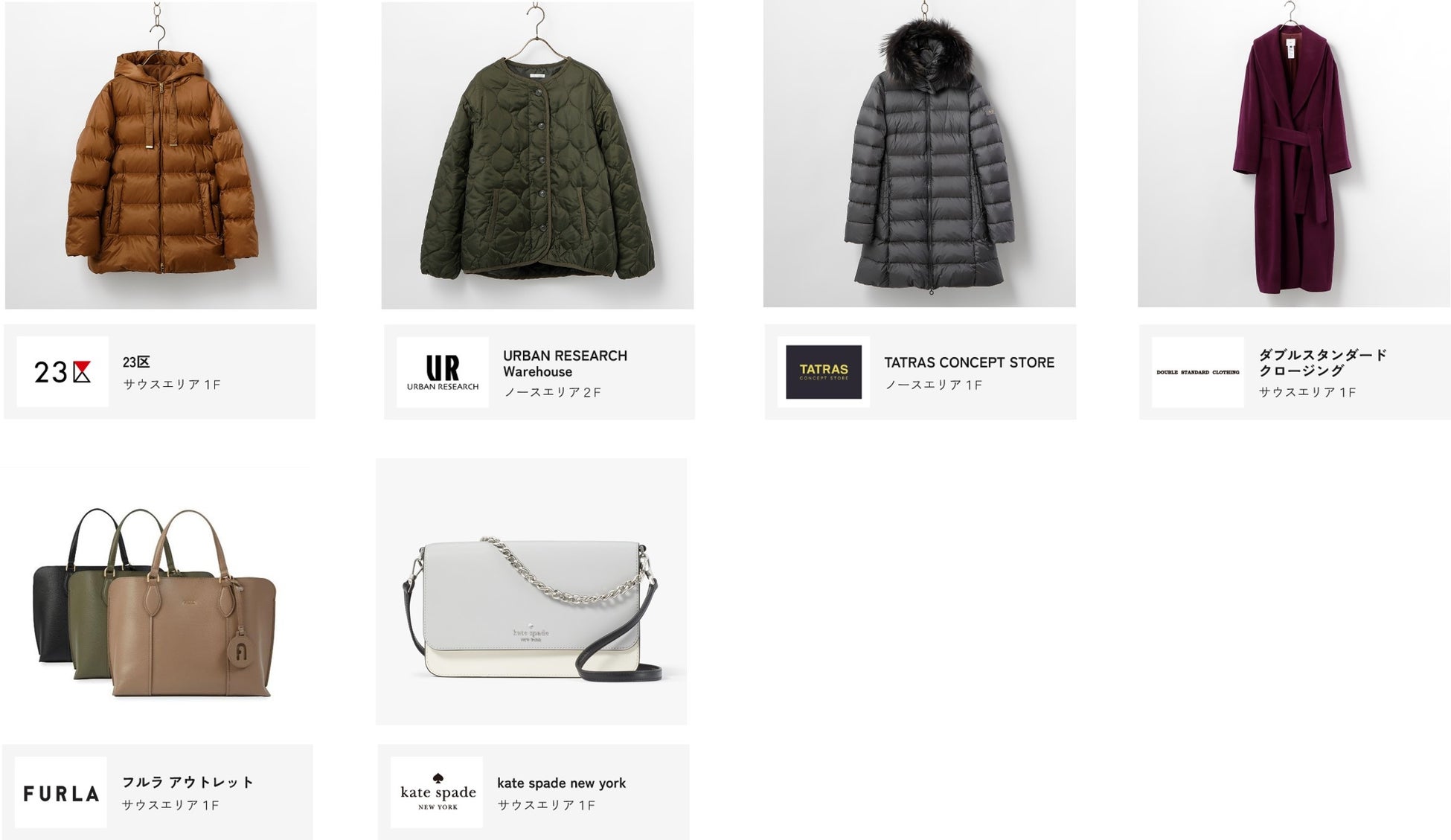Select URBAN RESEARCH Warehouse shop name

click(565, 364)
